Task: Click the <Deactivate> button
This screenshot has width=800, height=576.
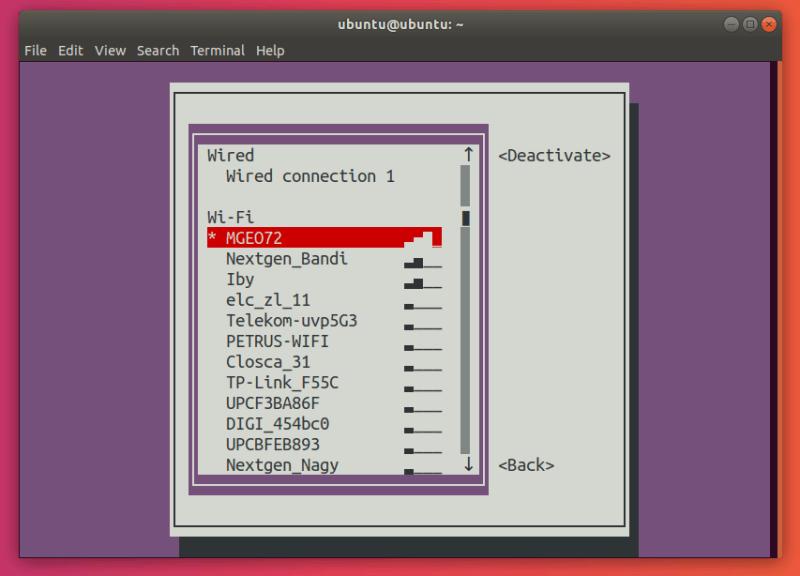Action: [x=553, y=155]
